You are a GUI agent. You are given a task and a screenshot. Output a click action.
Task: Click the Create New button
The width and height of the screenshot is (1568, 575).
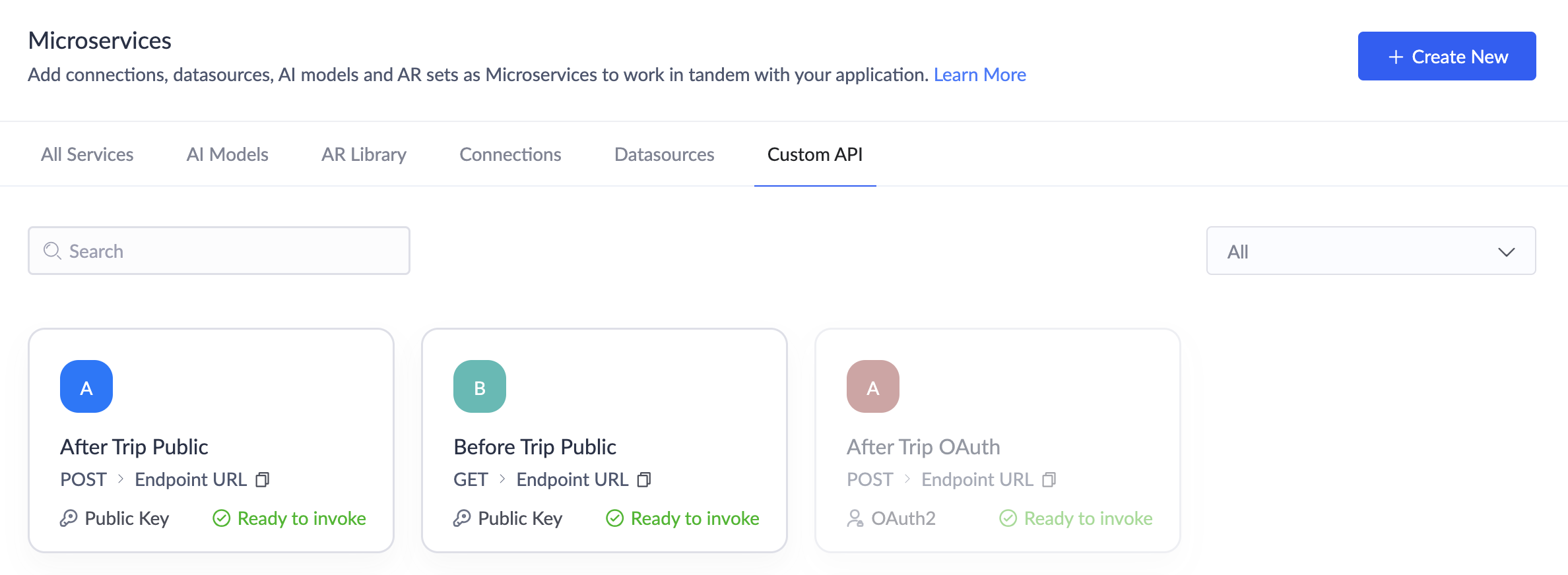pyautogui.click(x=1447, y=56)
